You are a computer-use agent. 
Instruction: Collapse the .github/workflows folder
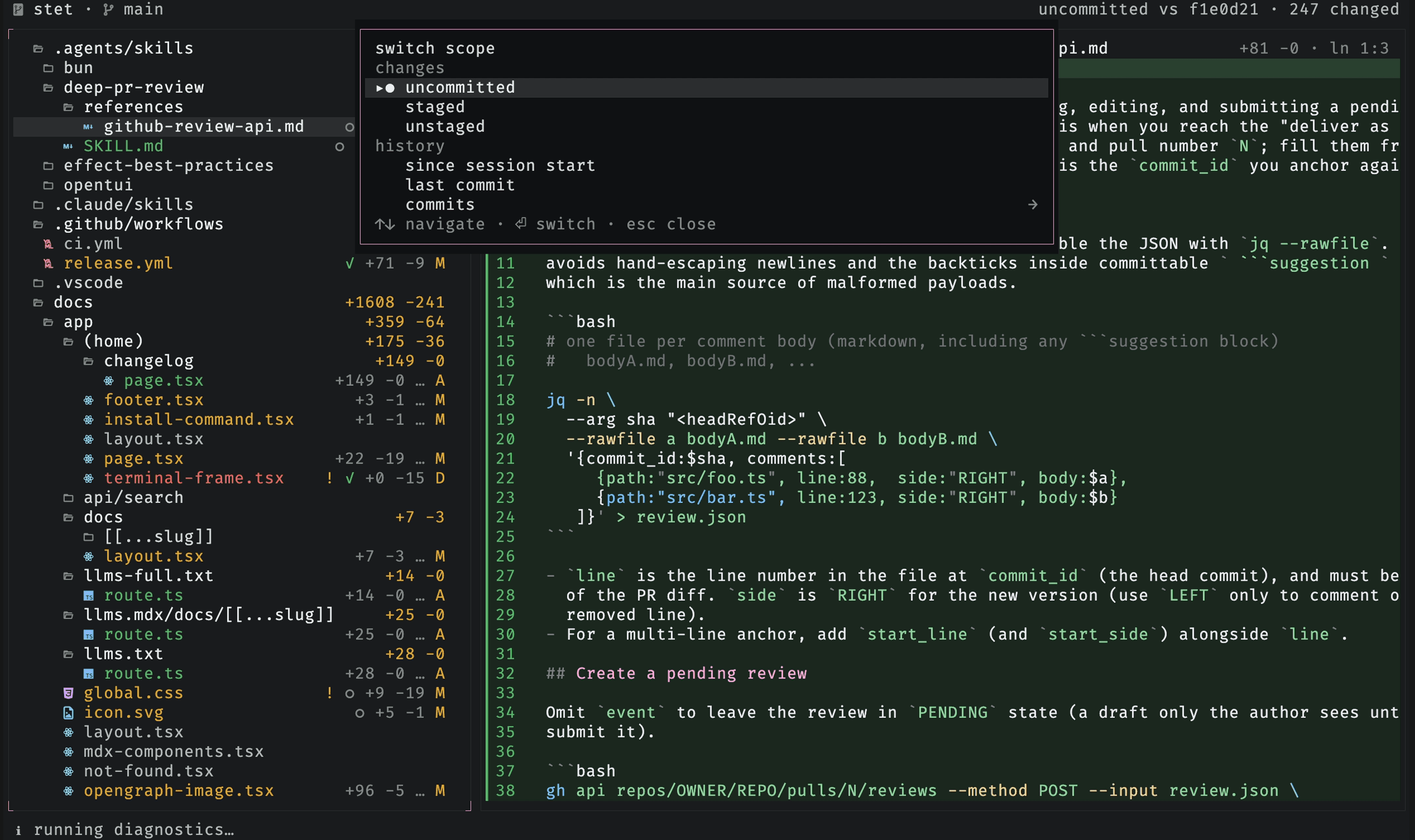tap(38, 225)
